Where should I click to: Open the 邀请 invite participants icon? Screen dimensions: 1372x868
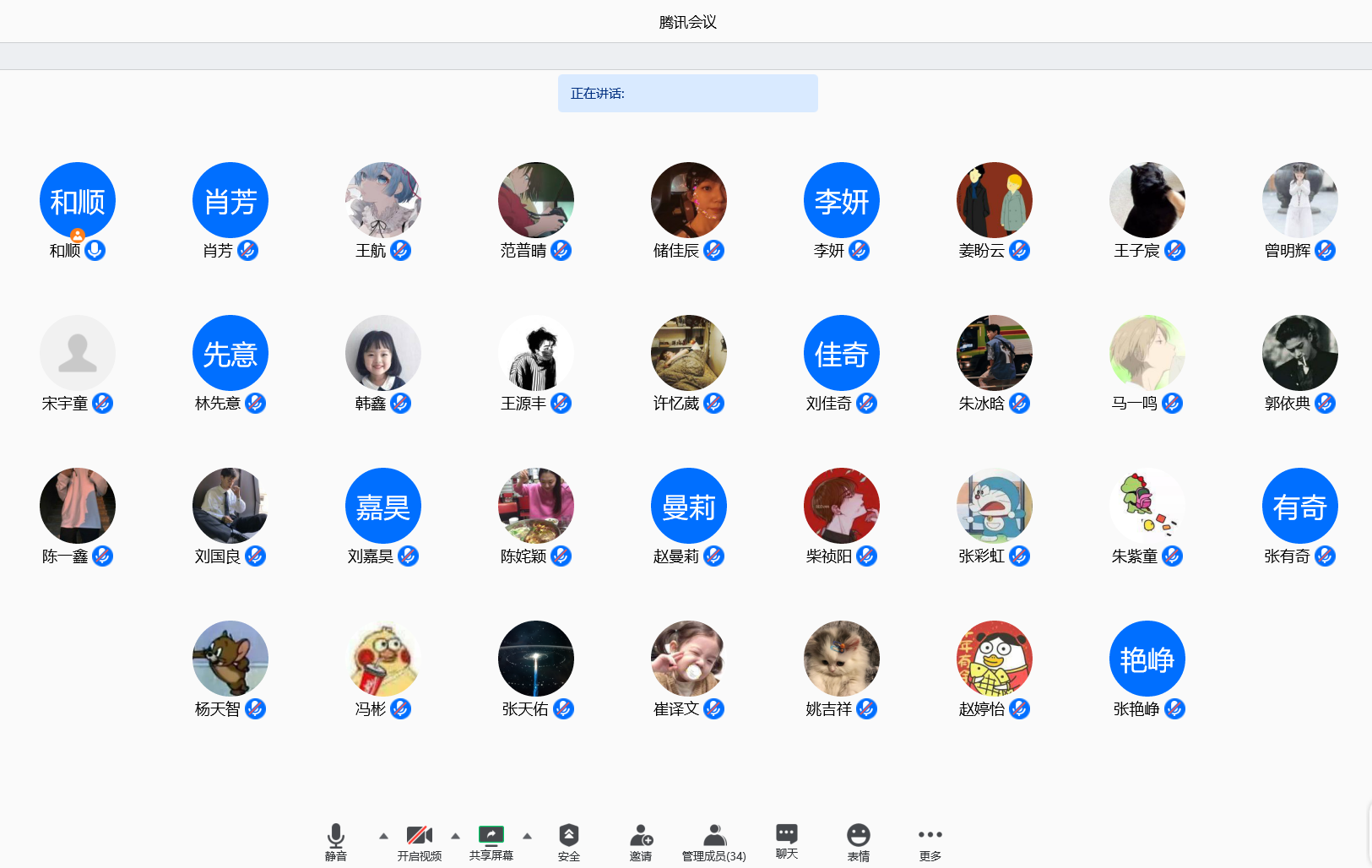[640, 836]
